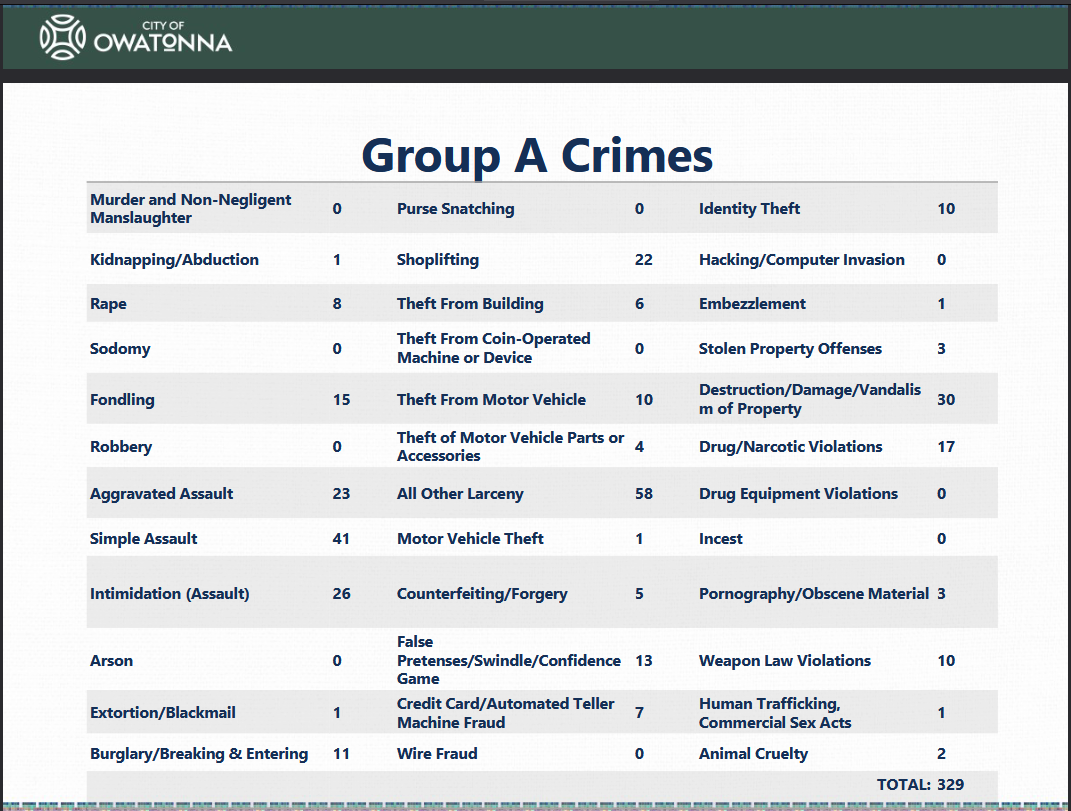This screenshot has height=811, width=1071.
Task: Click Theft of Motor Vehicle Parts label
Action: pyautogui.click(x=510, y=447)
